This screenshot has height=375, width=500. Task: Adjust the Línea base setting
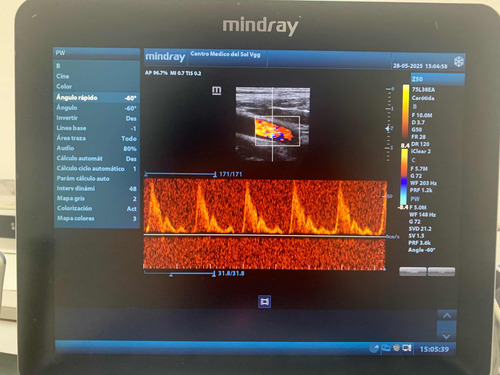(x=96, y=128)
